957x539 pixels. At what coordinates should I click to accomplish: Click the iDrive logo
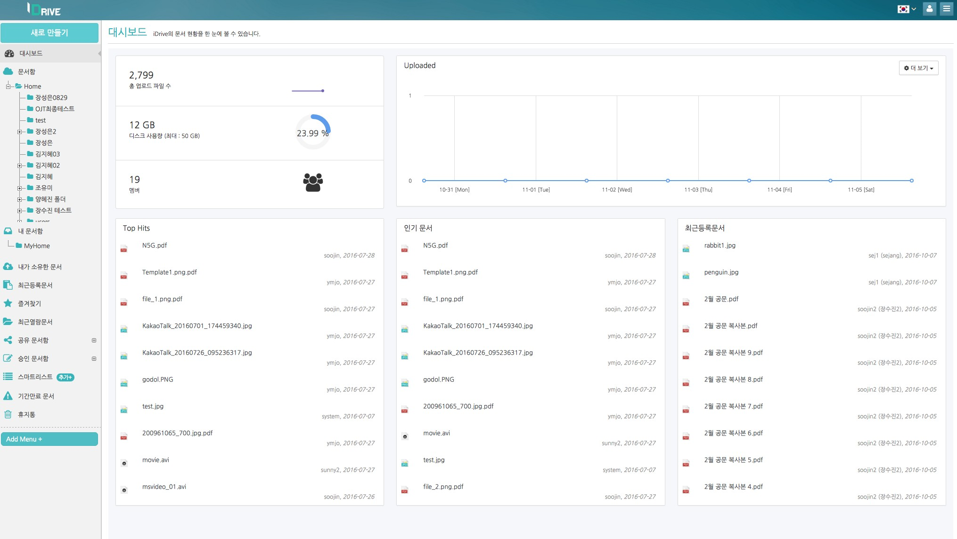tap(44, 10)
